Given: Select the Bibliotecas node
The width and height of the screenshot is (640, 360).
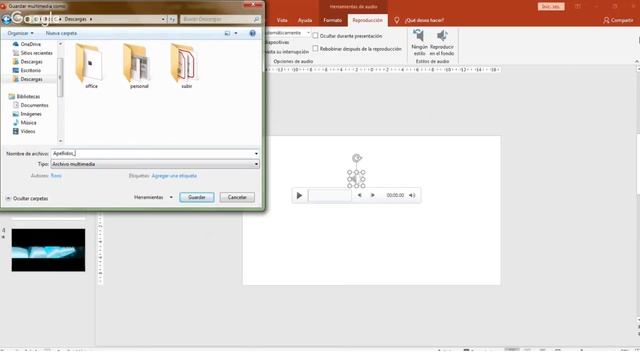Looking at the screenshot, I should point(24,97).
